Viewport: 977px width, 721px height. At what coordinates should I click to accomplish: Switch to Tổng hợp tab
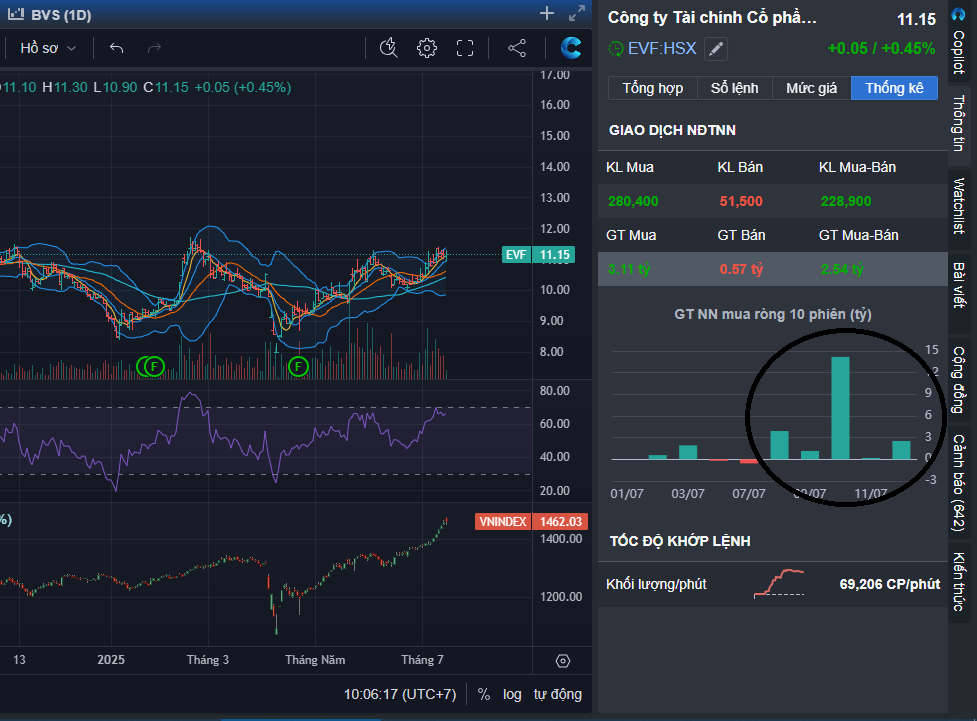[652, 88]
